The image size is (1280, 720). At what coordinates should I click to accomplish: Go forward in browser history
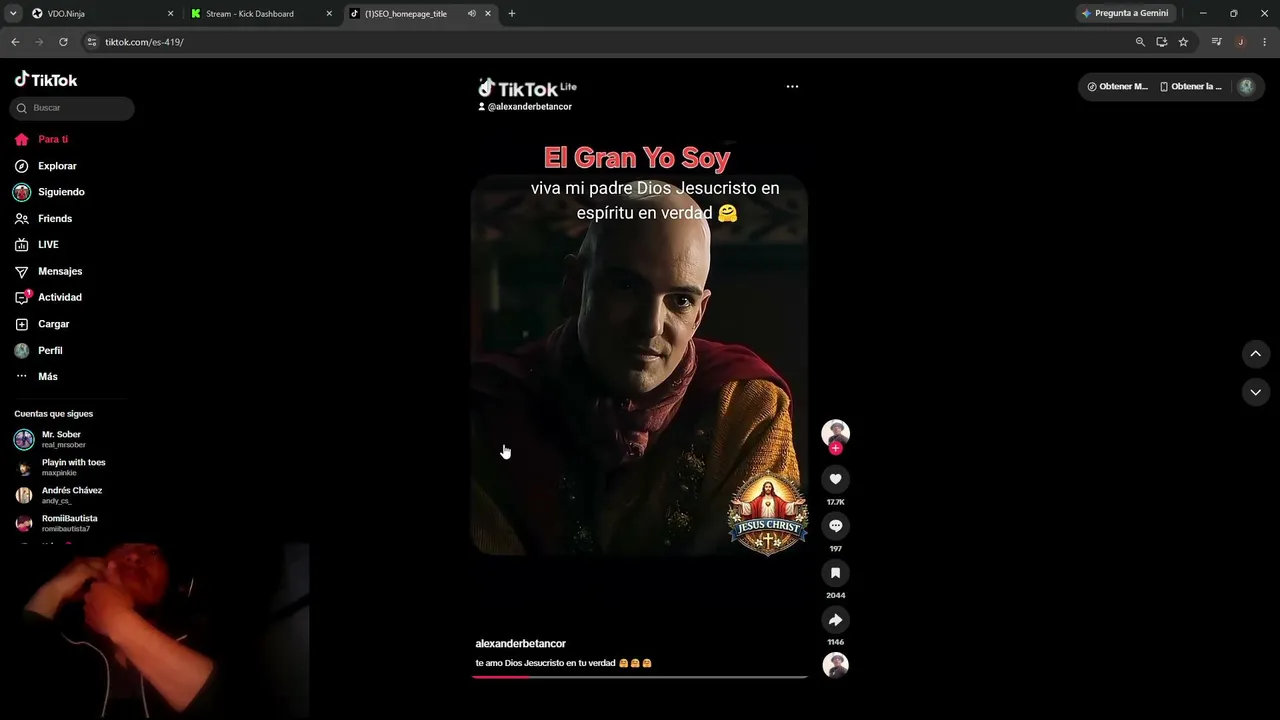(39, 42)
